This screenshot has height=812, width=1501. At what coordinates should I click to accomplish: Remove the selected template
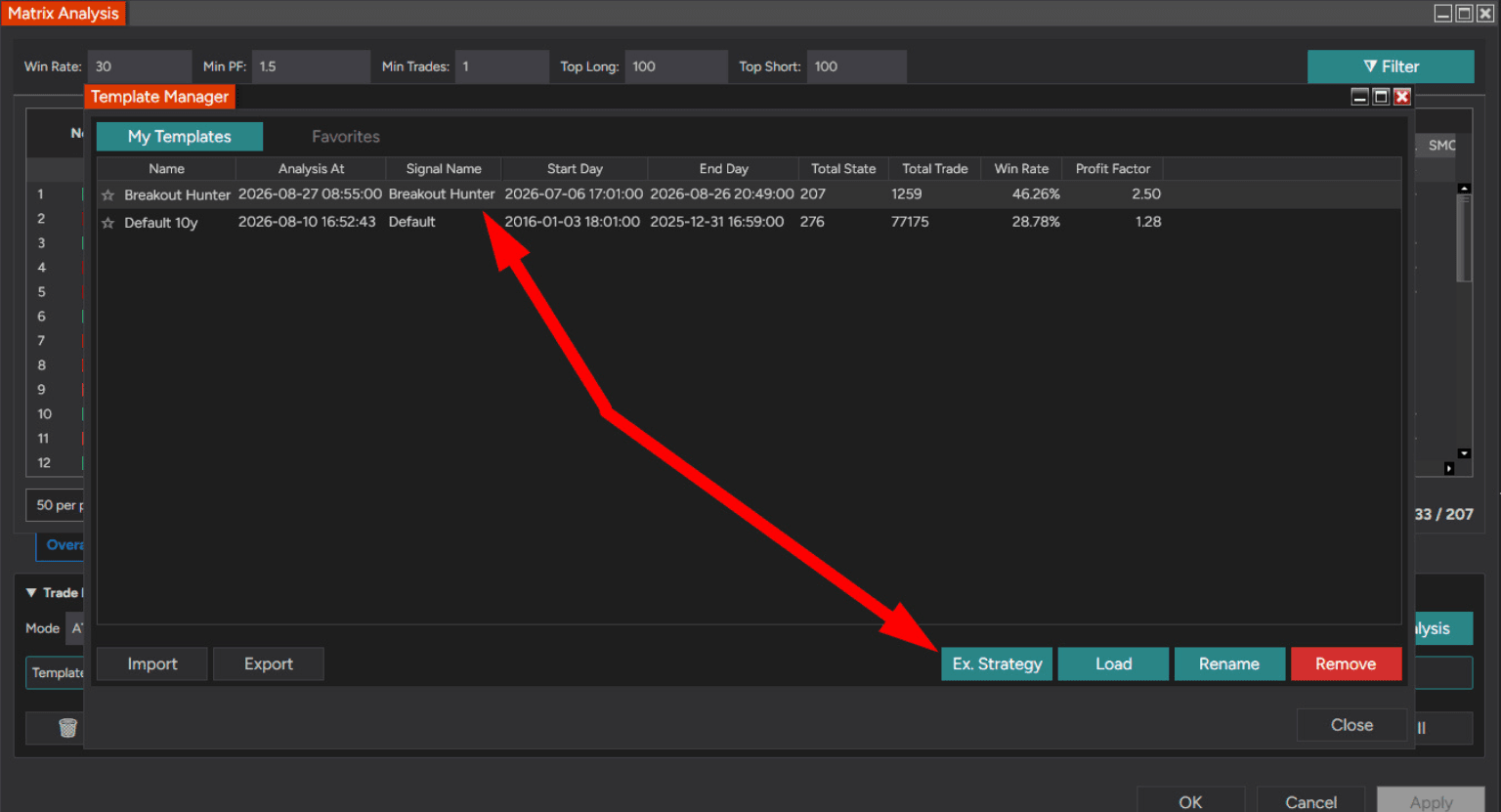[1346, 663]
